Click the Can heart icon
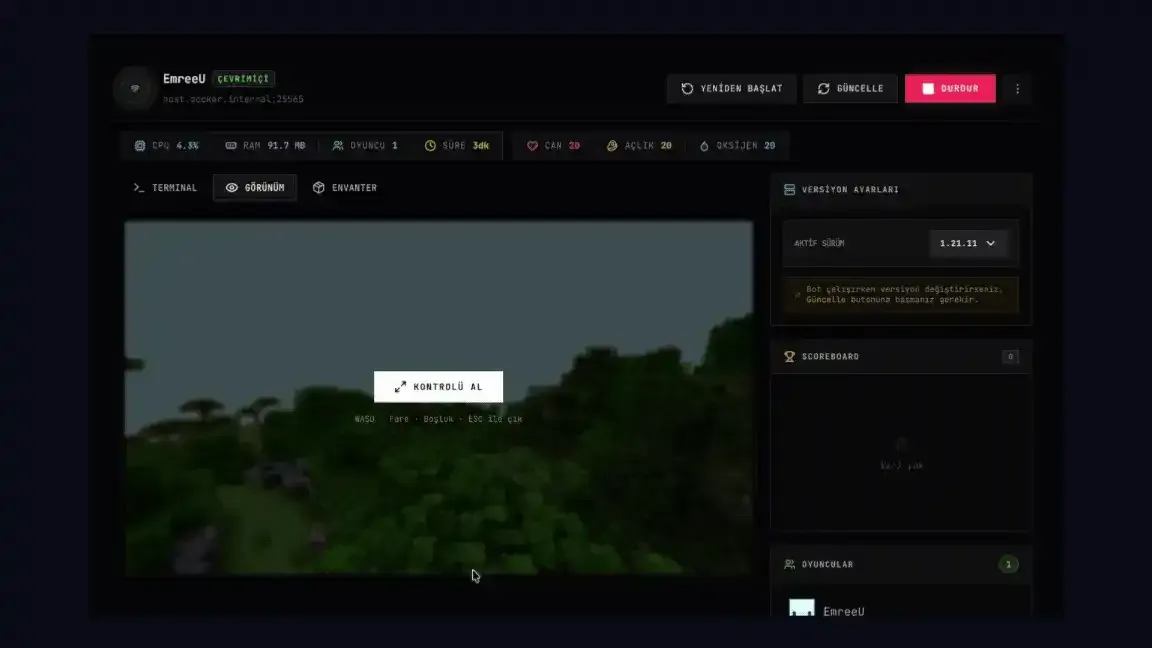The width and height of the screenshot is (1152, 648). (533, 145)
